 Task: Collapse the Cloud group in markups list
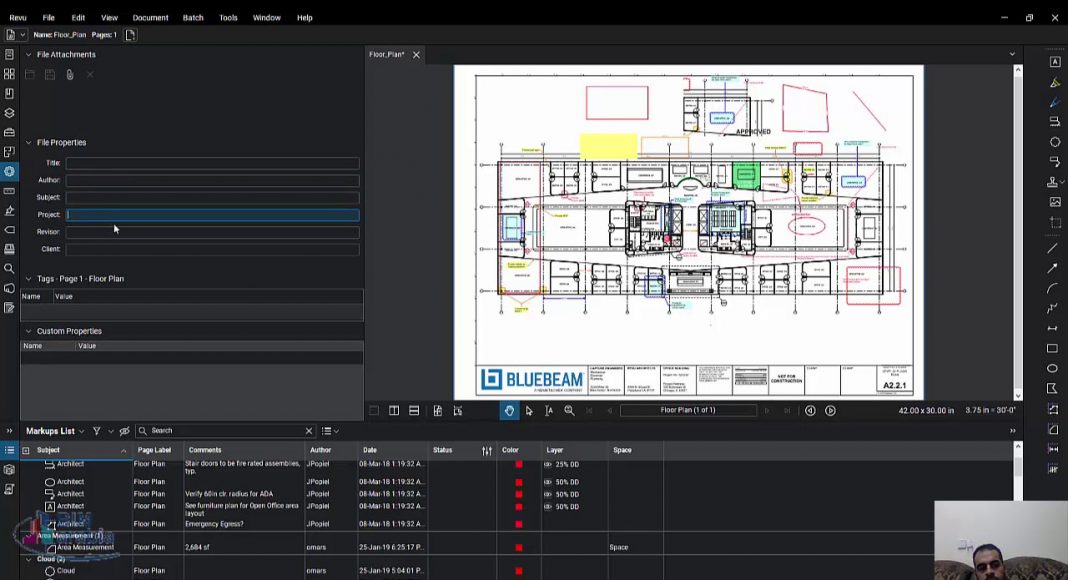[28, 559]
